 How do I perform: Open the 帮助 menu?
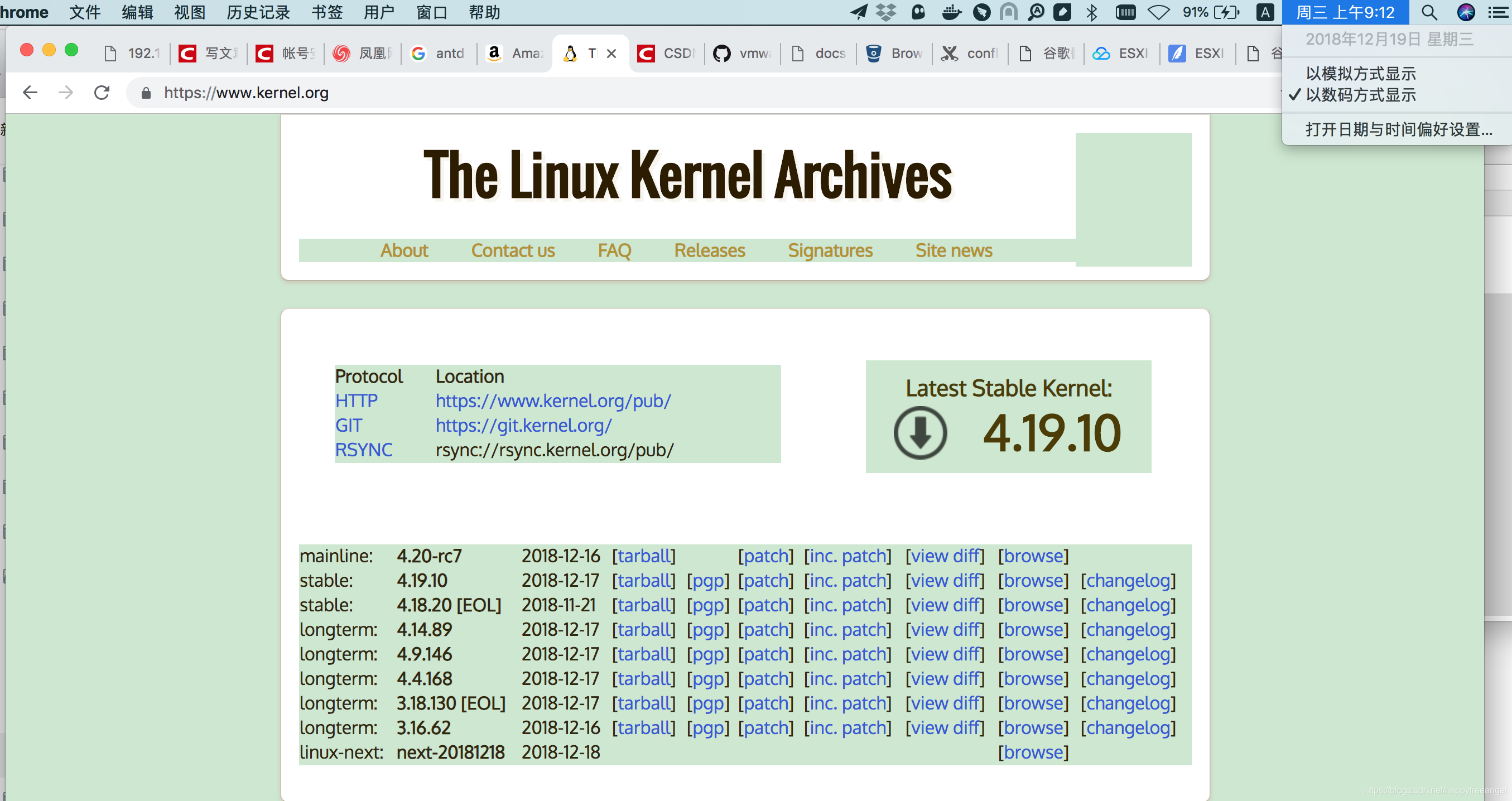click(484, 12)
